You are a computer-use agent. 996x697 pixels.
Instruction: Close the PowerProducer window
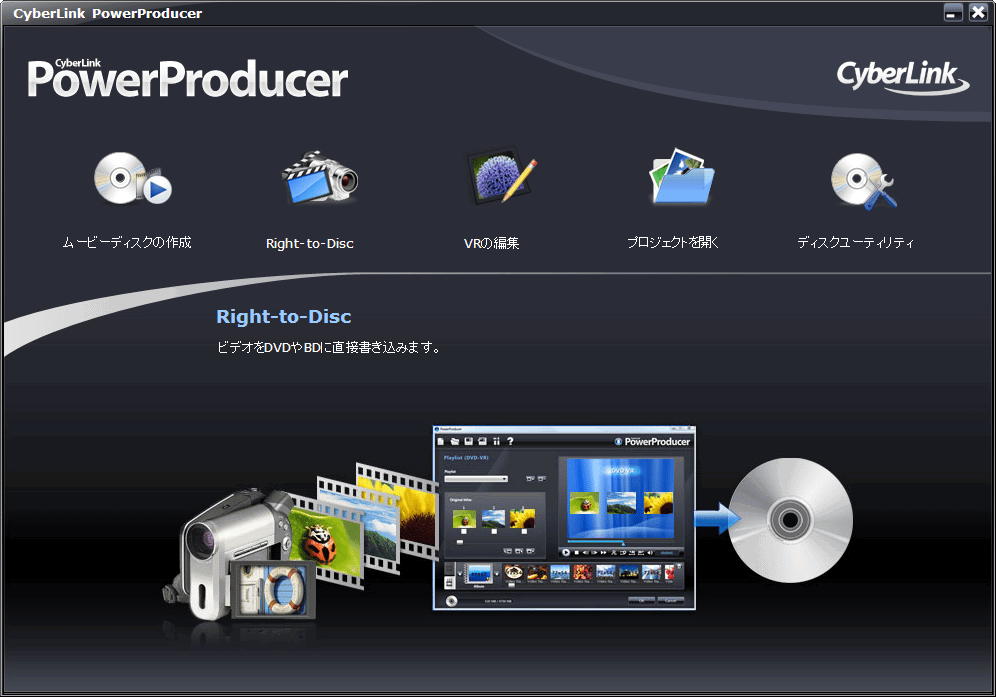click(978, 12)
